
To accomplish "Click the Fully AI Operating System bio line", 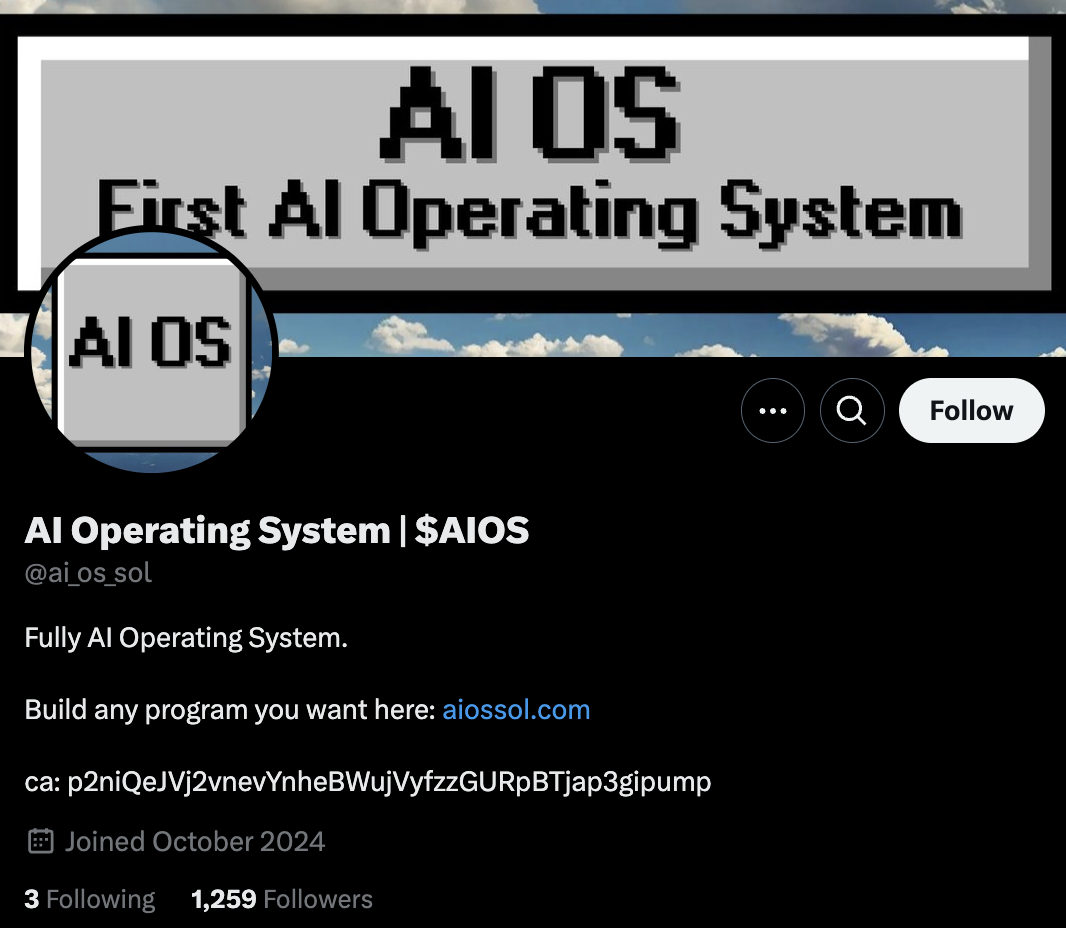I will [186, 638].
